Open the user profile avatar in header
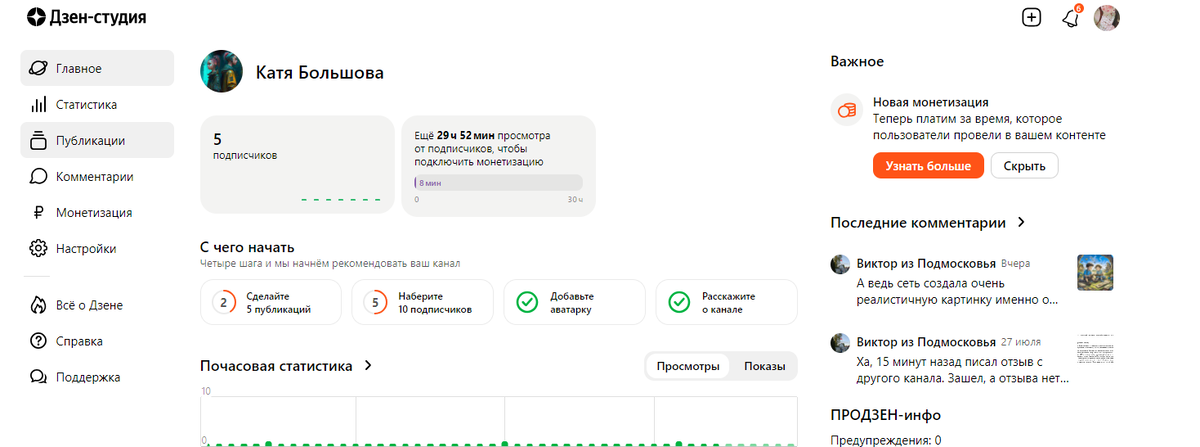Viewport: 1200px width, 447px height. (x=1107, y=17)
